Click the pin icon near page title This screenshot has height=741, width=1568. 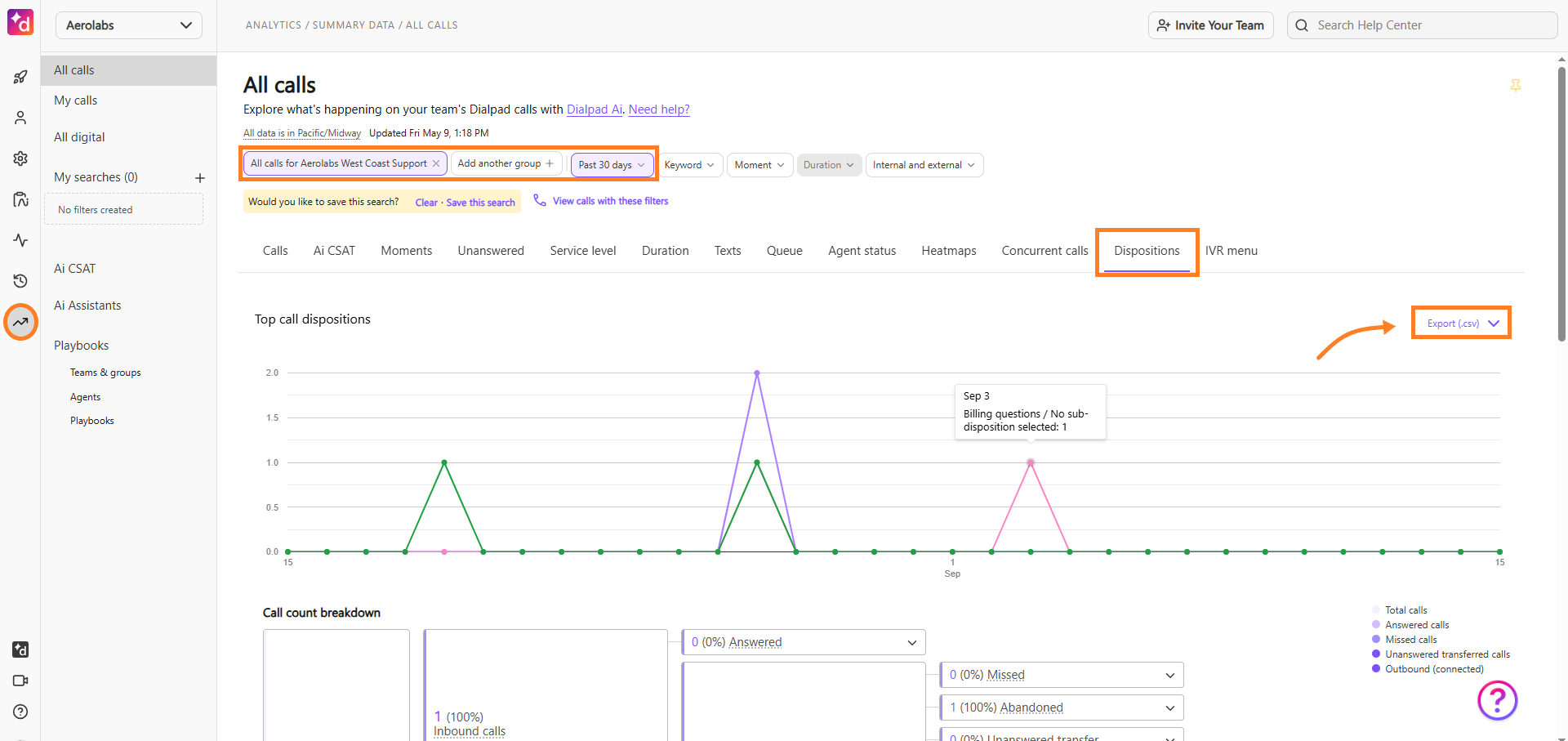(x=1516, y=85)
